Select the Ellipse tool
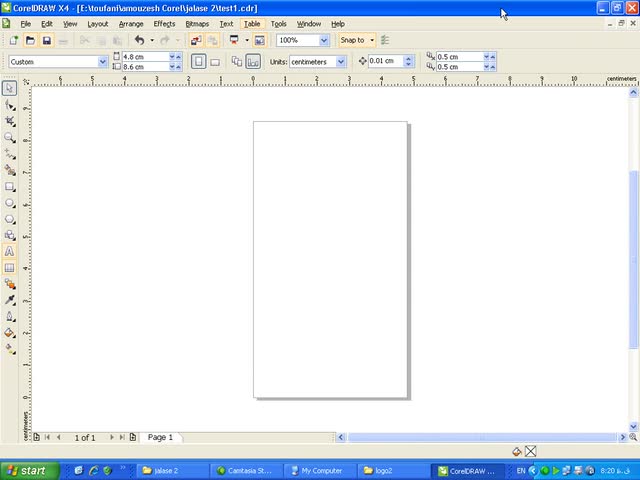The width and height of the screenshot is (640, 480). click(x=9, y=203)
